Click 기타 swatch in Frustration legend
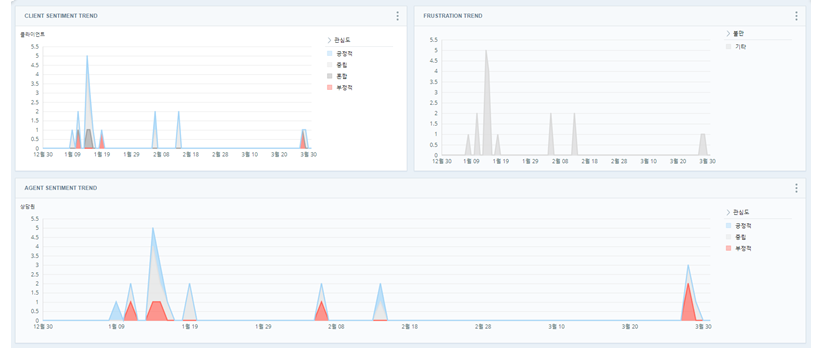The width and height of the screenshot is (823, 360). pyautogui.click(x=729, y=47)
